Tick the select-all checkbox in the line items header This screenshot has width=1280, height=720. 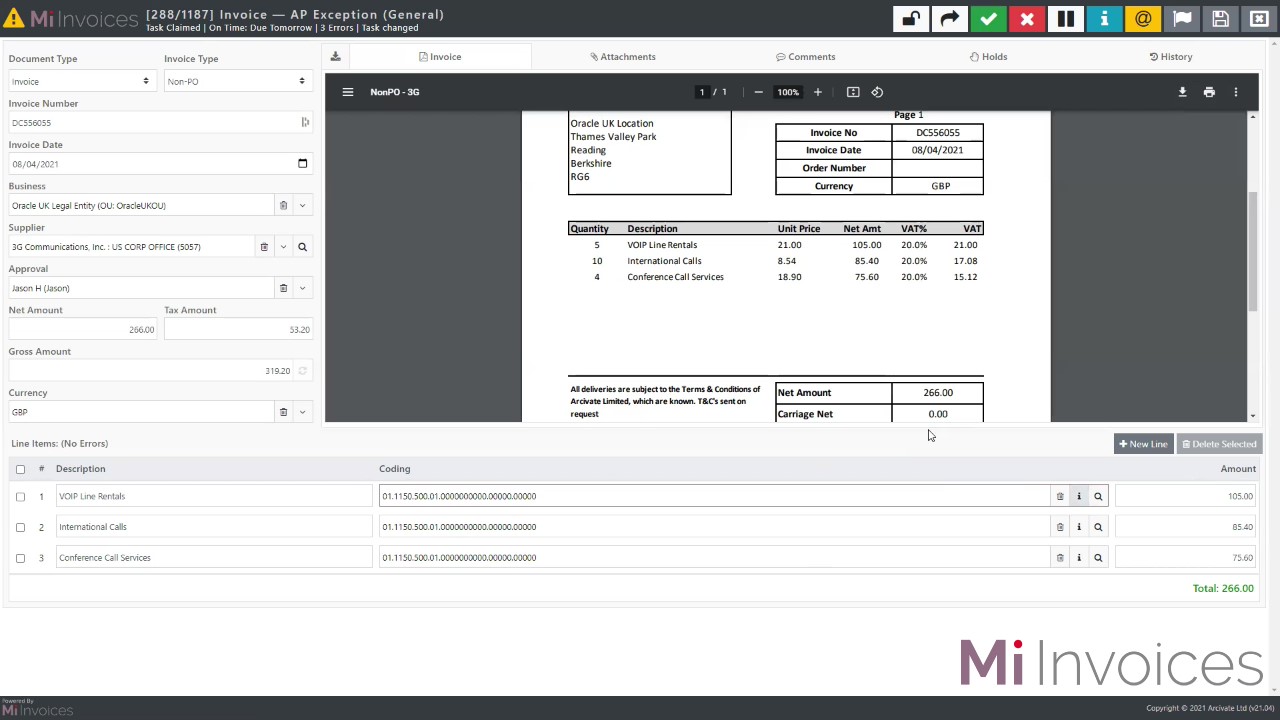point(20,468)
